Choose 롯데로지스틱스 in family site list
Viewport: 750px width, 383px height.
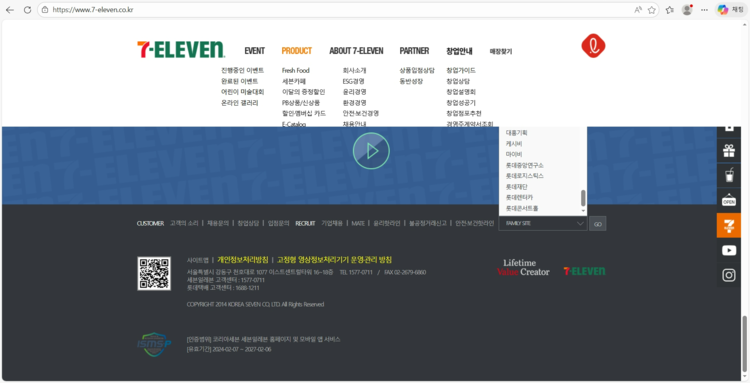(x=525, y=175)
